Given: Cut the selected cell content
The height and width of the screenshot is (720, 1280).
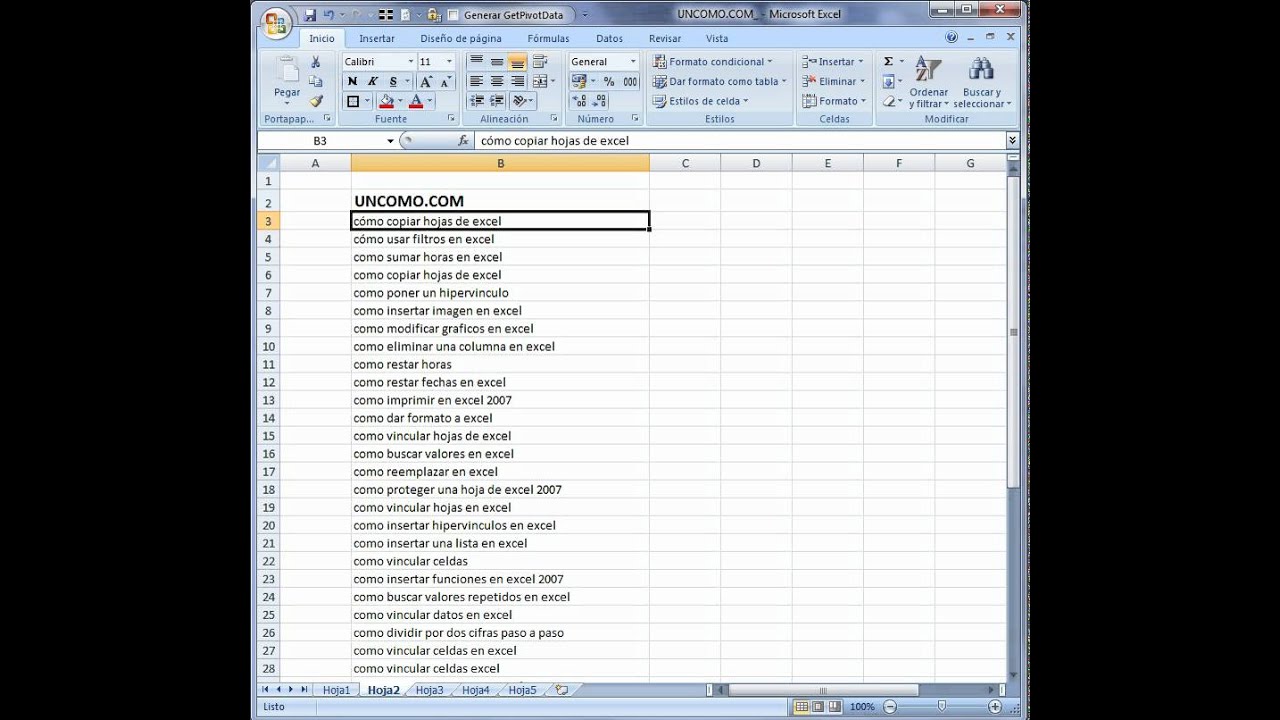Looking at the screenshot, I should pos(316,62).
